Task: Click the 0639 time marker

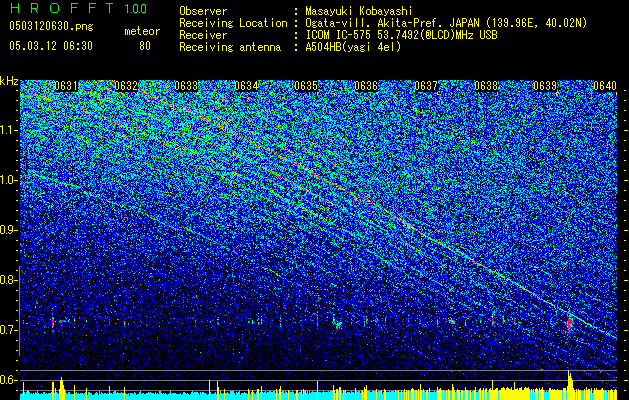Action: click(x=545, y=86)
